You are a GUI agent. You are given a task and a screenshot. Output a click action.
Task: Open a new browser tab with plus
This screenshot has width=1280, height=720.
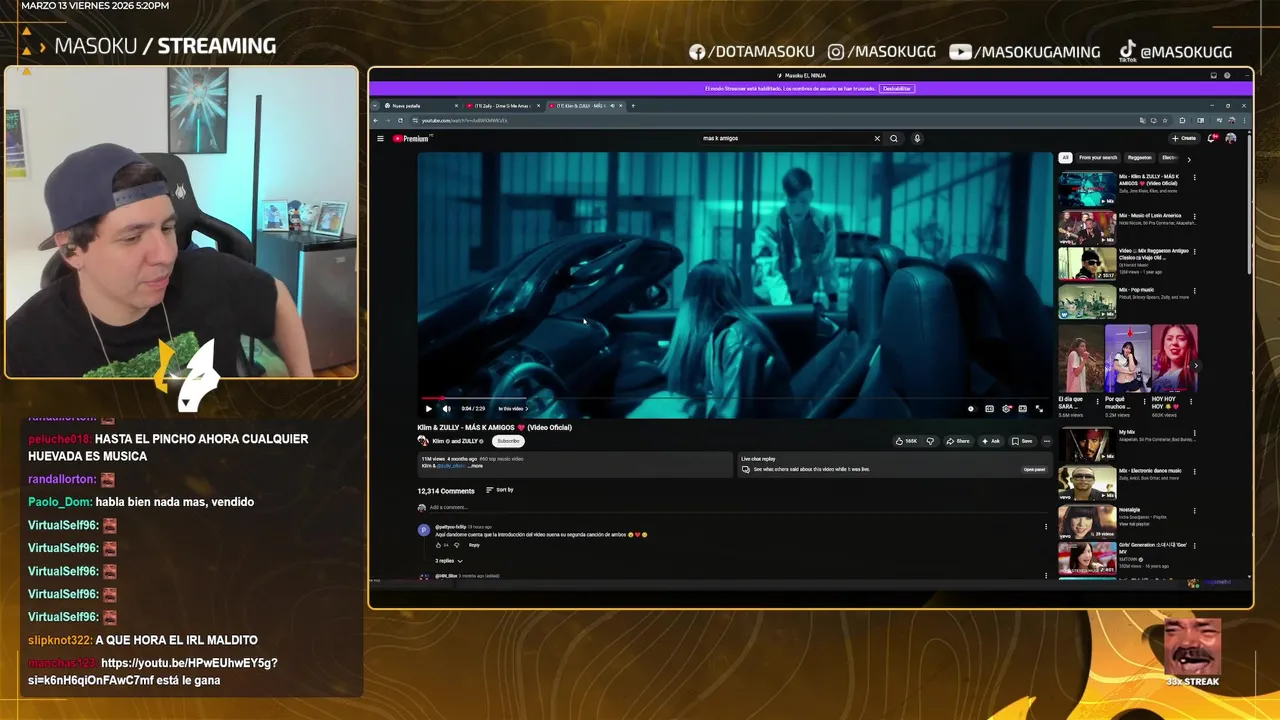632,105
